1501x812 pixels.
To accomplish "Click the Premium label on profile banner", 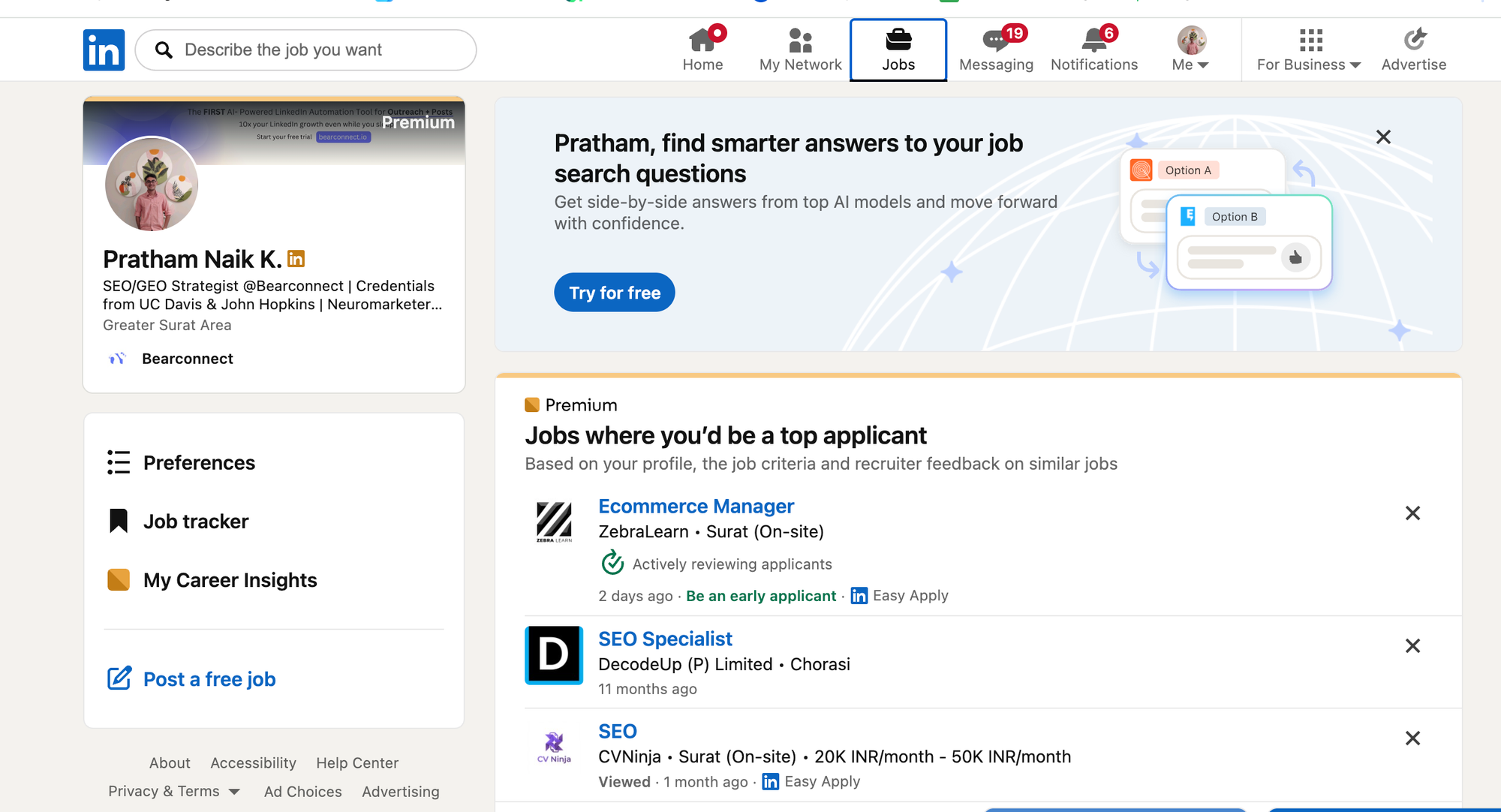I will pos(418,122).
